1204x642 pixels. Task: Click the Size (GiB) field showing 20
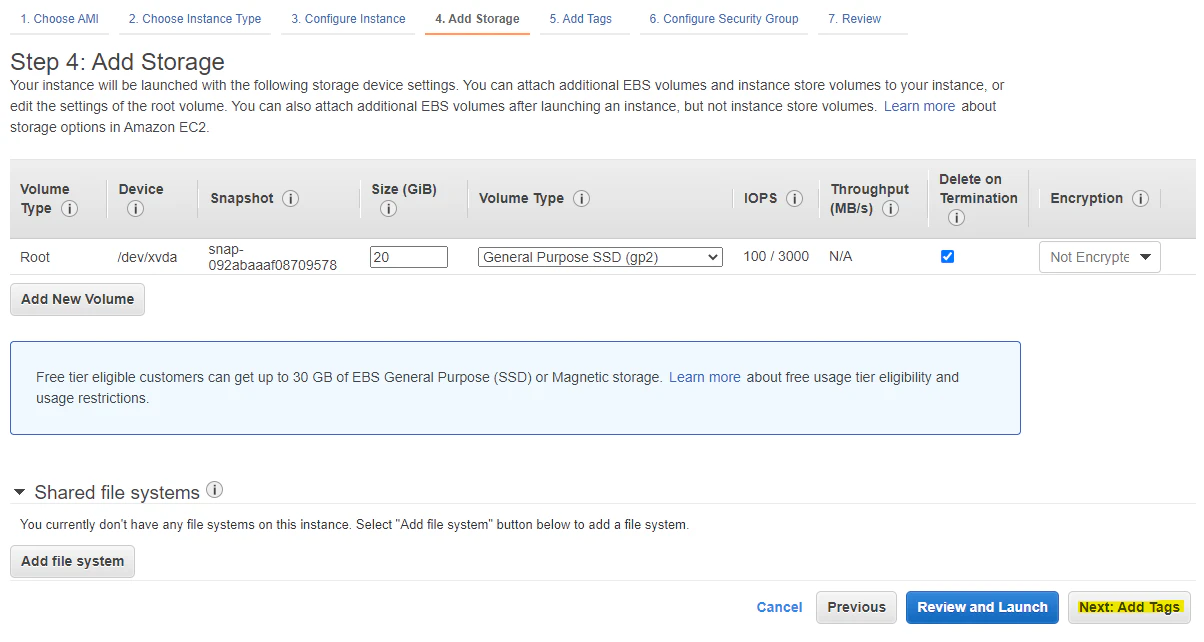coord(408,257)
